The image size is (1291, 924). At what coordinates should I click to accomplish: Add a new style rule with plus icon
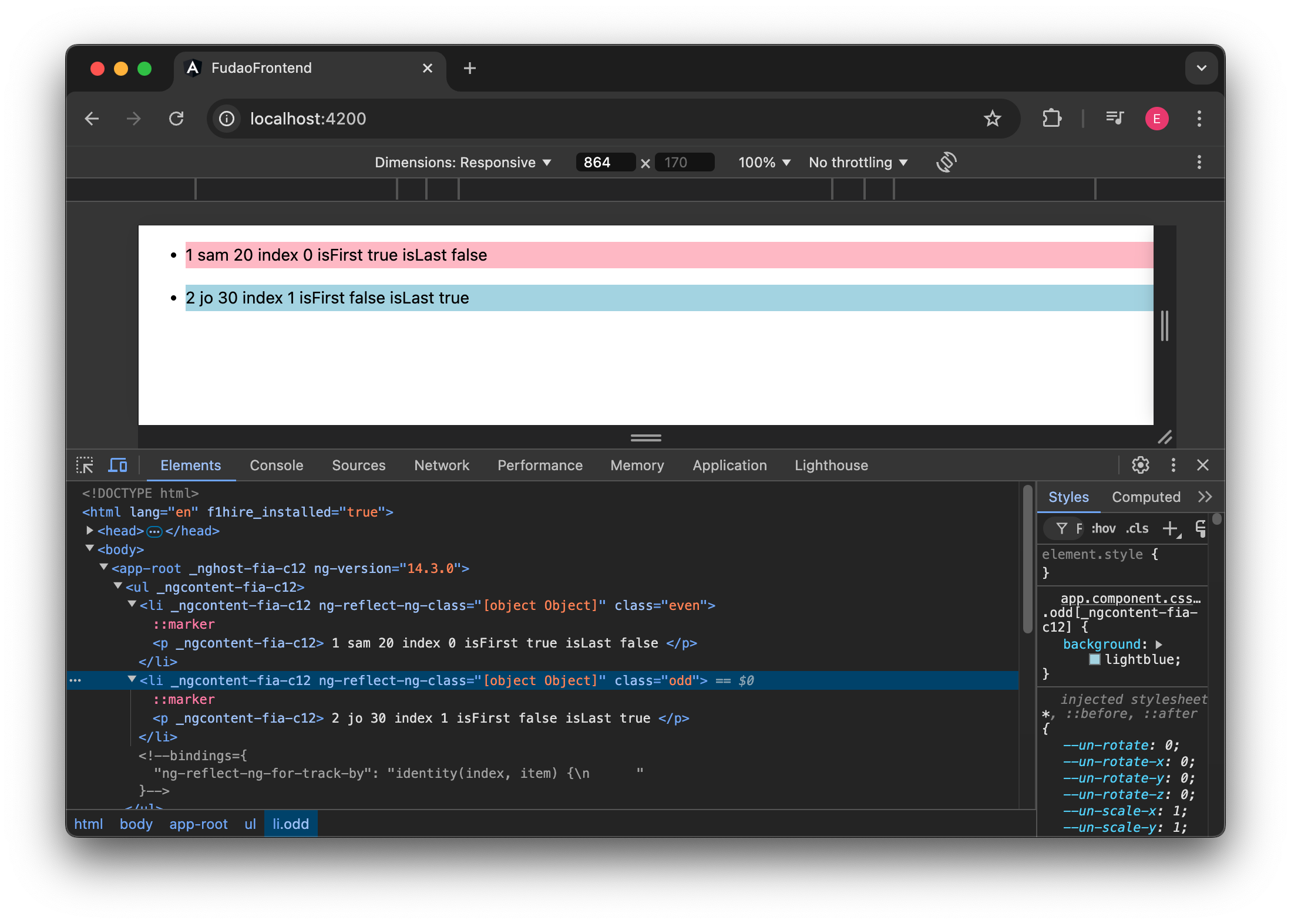[x=1171, y=528]
